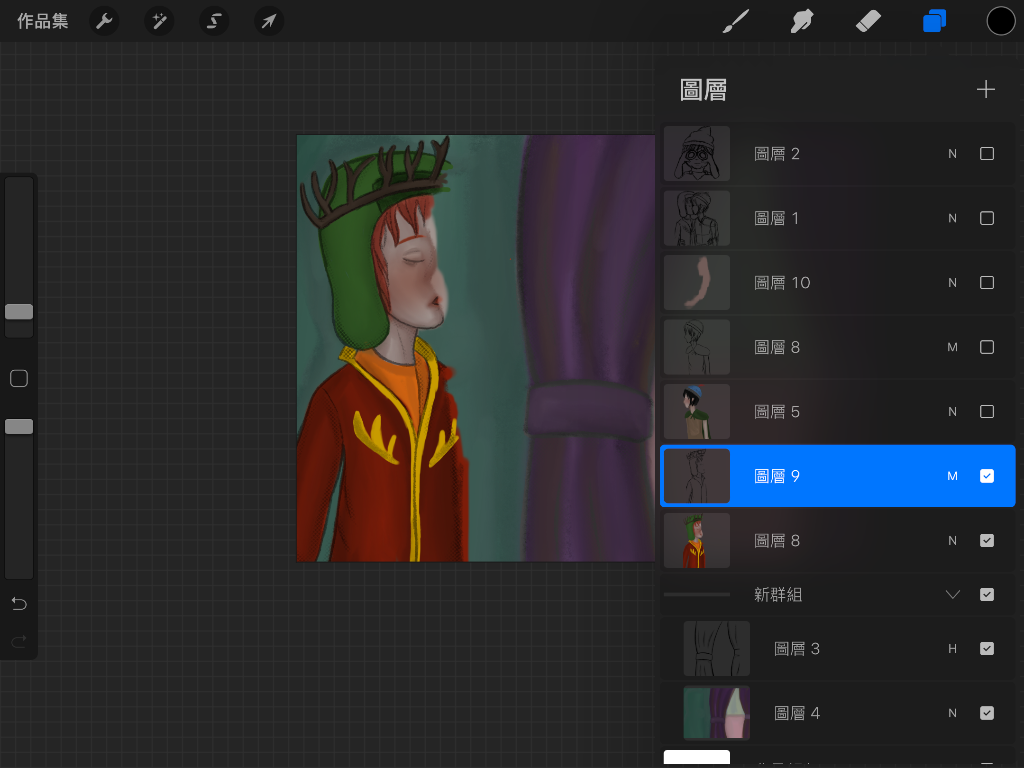Open the Adjustments magic wand menu
This screenshot has width=1024, height=768.
[x=159, y=22]
